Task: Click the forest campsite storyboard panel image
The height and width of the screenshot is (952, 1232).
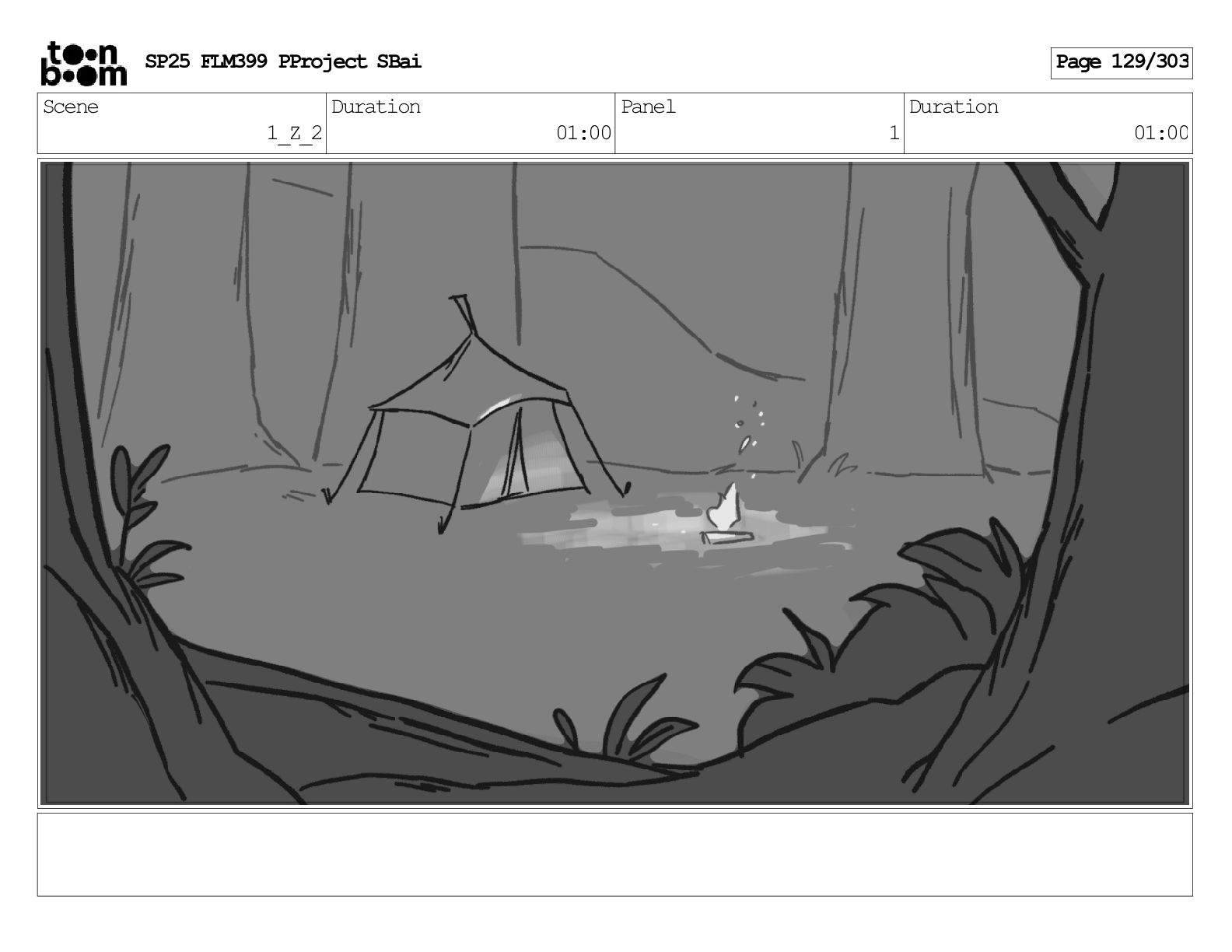Action: [x=615, y=483]
